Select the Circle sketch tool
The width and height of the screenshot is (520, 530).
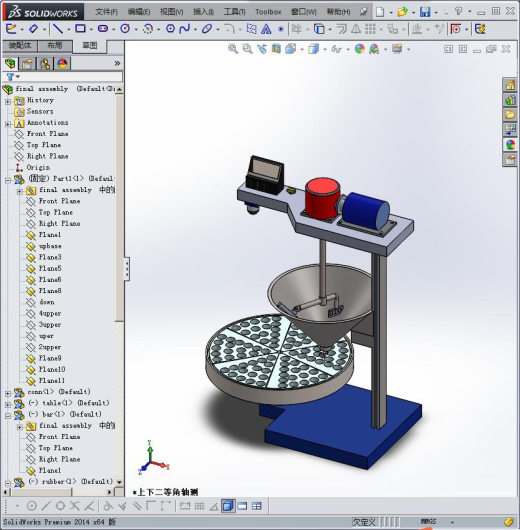tap(125, 29)
